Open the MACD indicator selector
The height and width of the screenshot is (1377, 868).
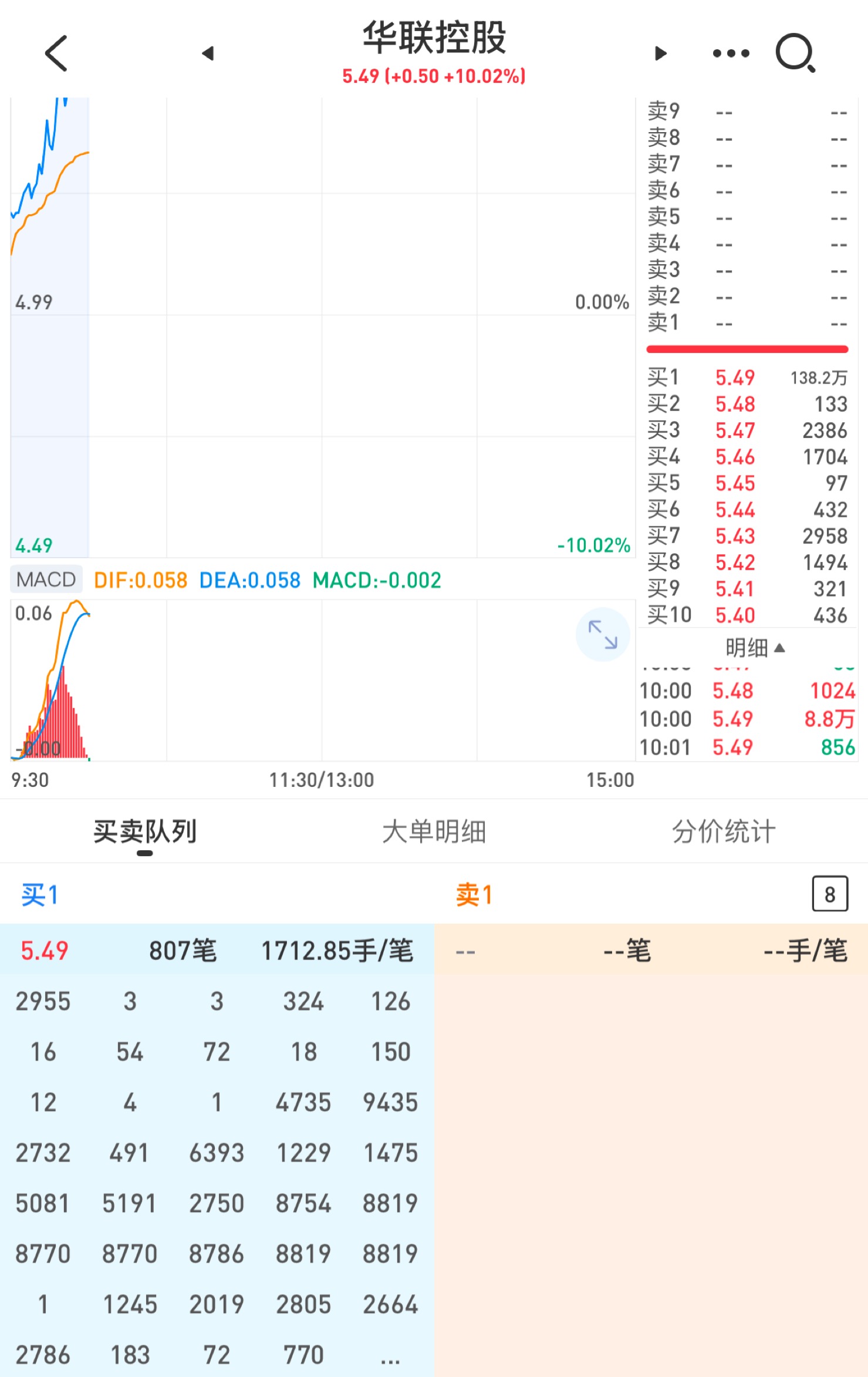click(46, 580)
